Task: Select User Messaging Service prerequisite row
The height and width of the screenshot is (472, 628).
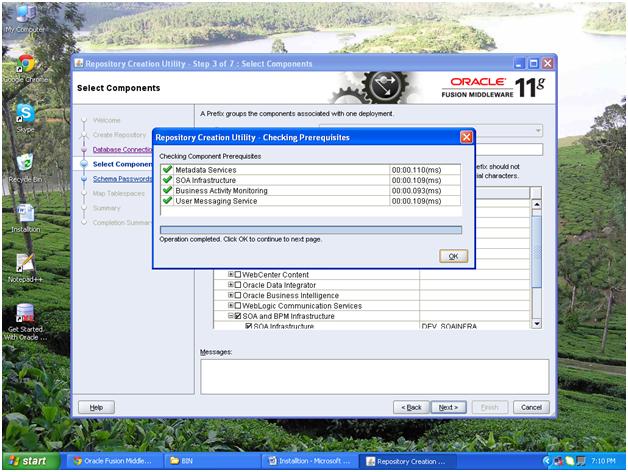Action: click(x=310, y=201)
